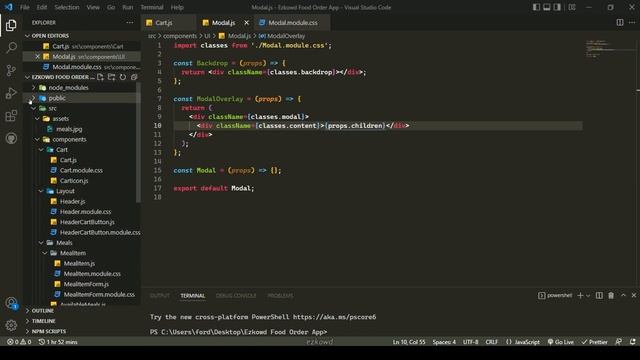This screenshot has width=640, height=360.
Task: Create a new folder in project
Action: tap(111, 77)
